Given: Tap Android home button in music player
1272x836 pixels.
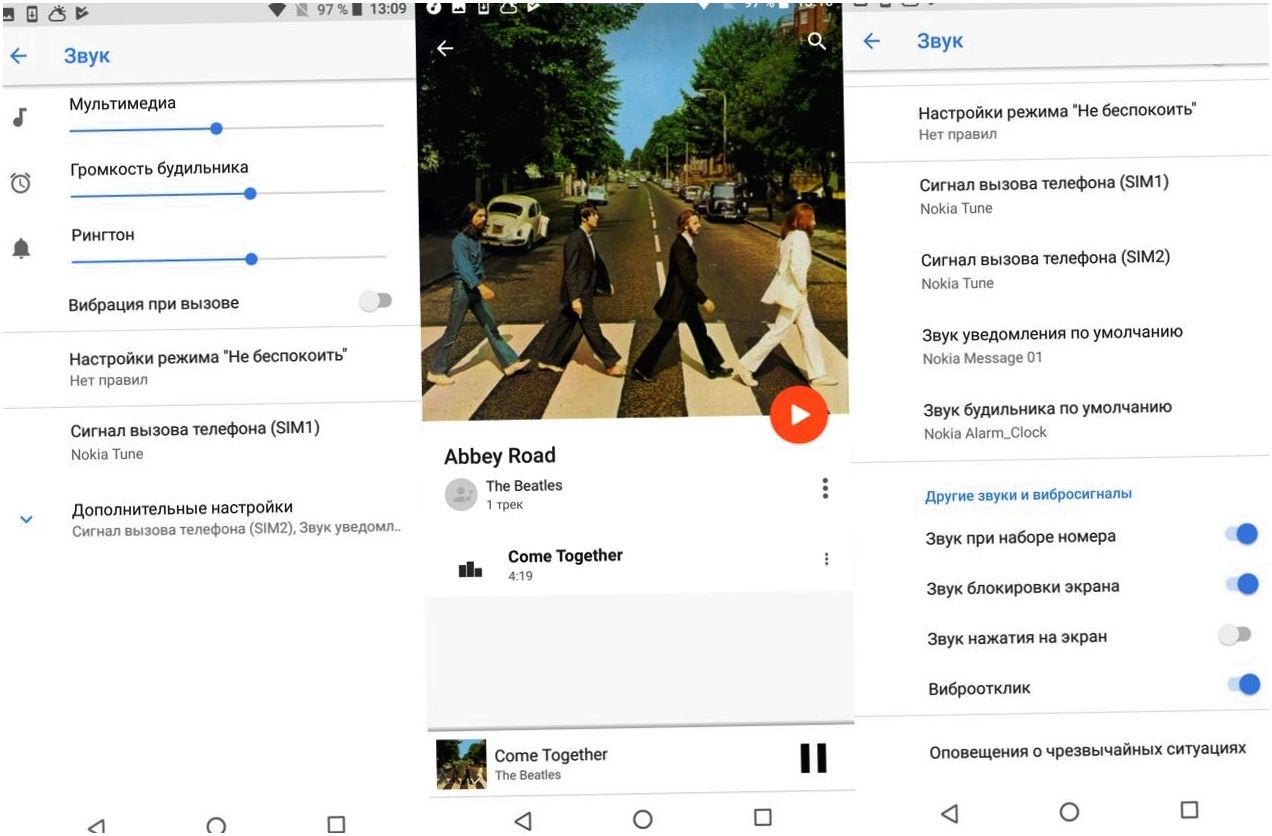Looking at the screenshot, I should [643, 819].
